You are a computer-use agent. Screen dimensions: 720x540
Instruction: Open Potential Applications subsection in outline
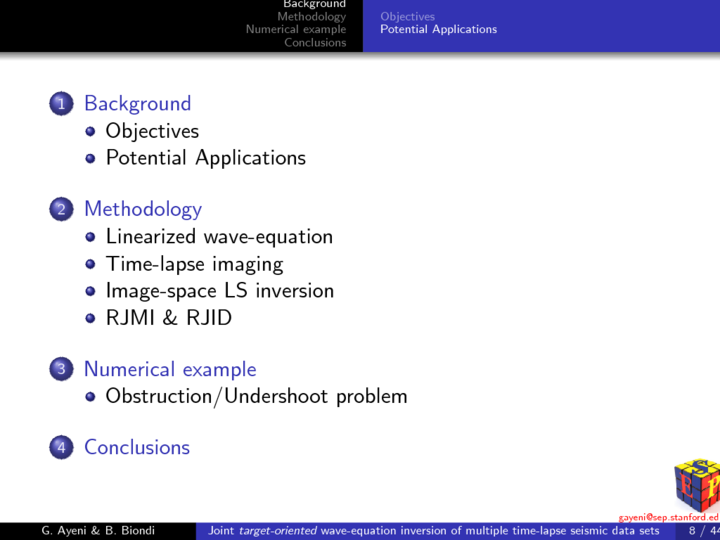pos(205,158)
